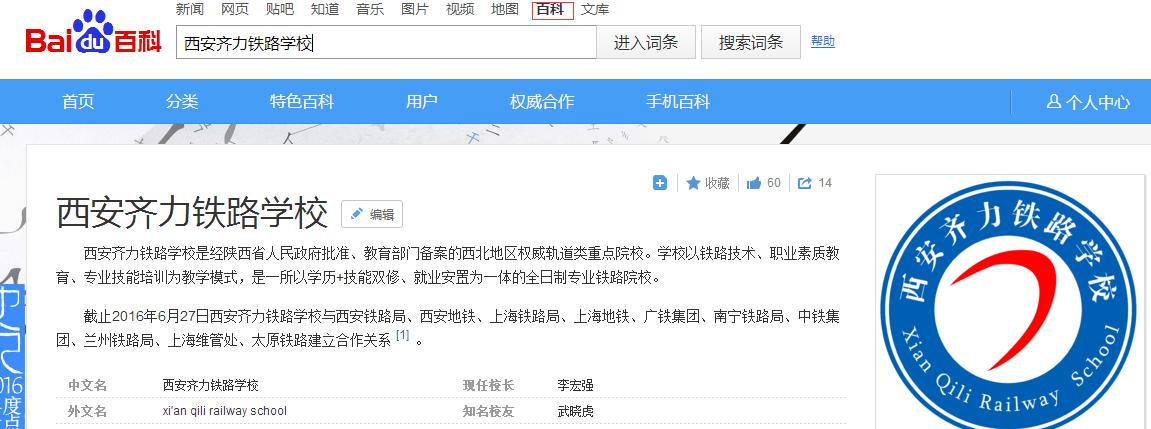Open 手机百科 in the navigation bar
The image size is (1151, 429).
pyautogui.click(x=678, y=102)
